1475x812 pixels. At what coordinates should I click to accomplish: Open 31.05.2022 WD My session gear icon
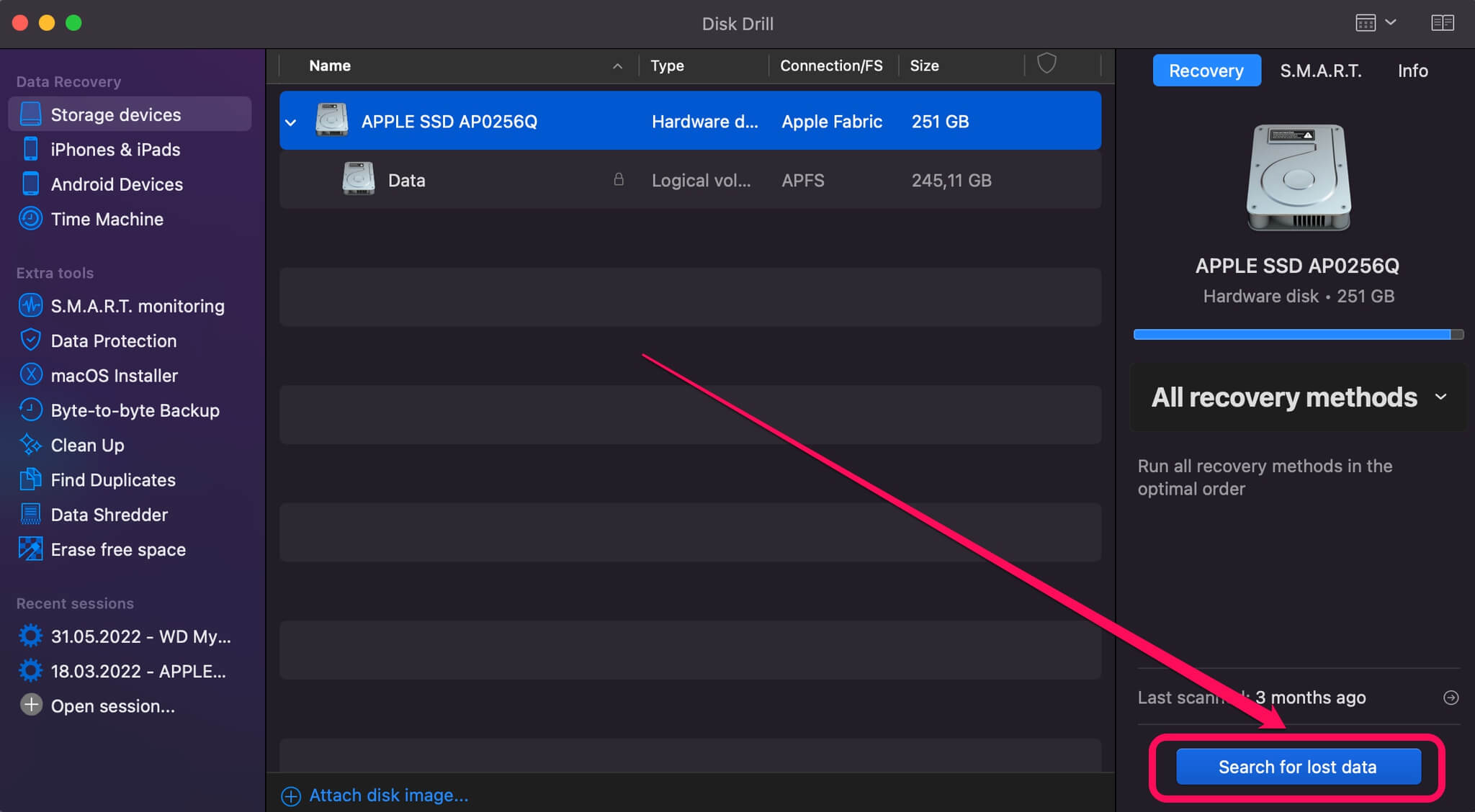click(30, 636)
